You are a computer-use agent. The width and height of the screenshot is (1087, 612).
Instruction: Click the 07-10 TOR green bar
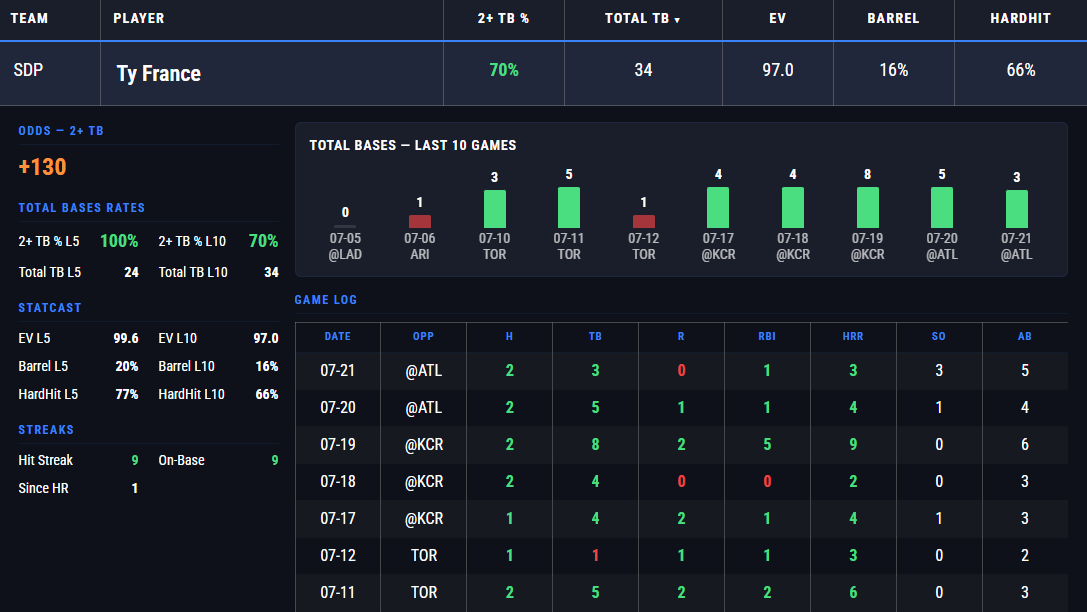[494, 209]
